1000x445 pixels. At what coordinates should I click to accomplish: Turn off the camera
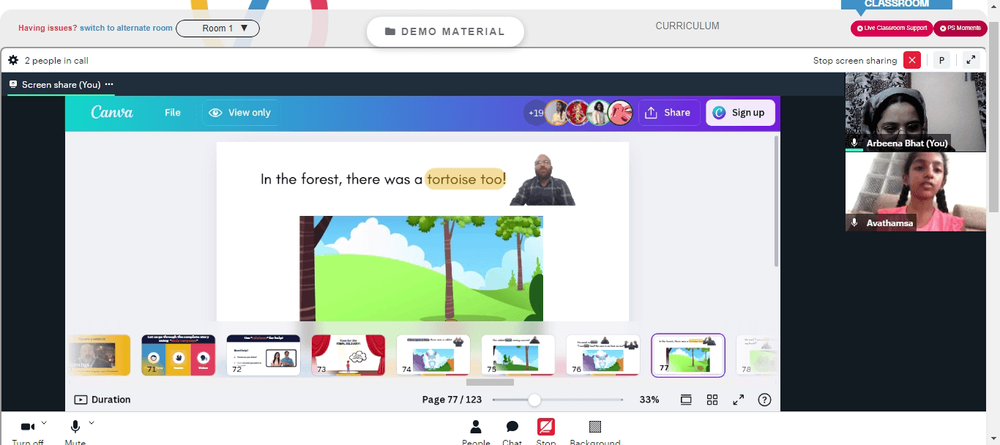pyautogui.click(x=27, y=432)
